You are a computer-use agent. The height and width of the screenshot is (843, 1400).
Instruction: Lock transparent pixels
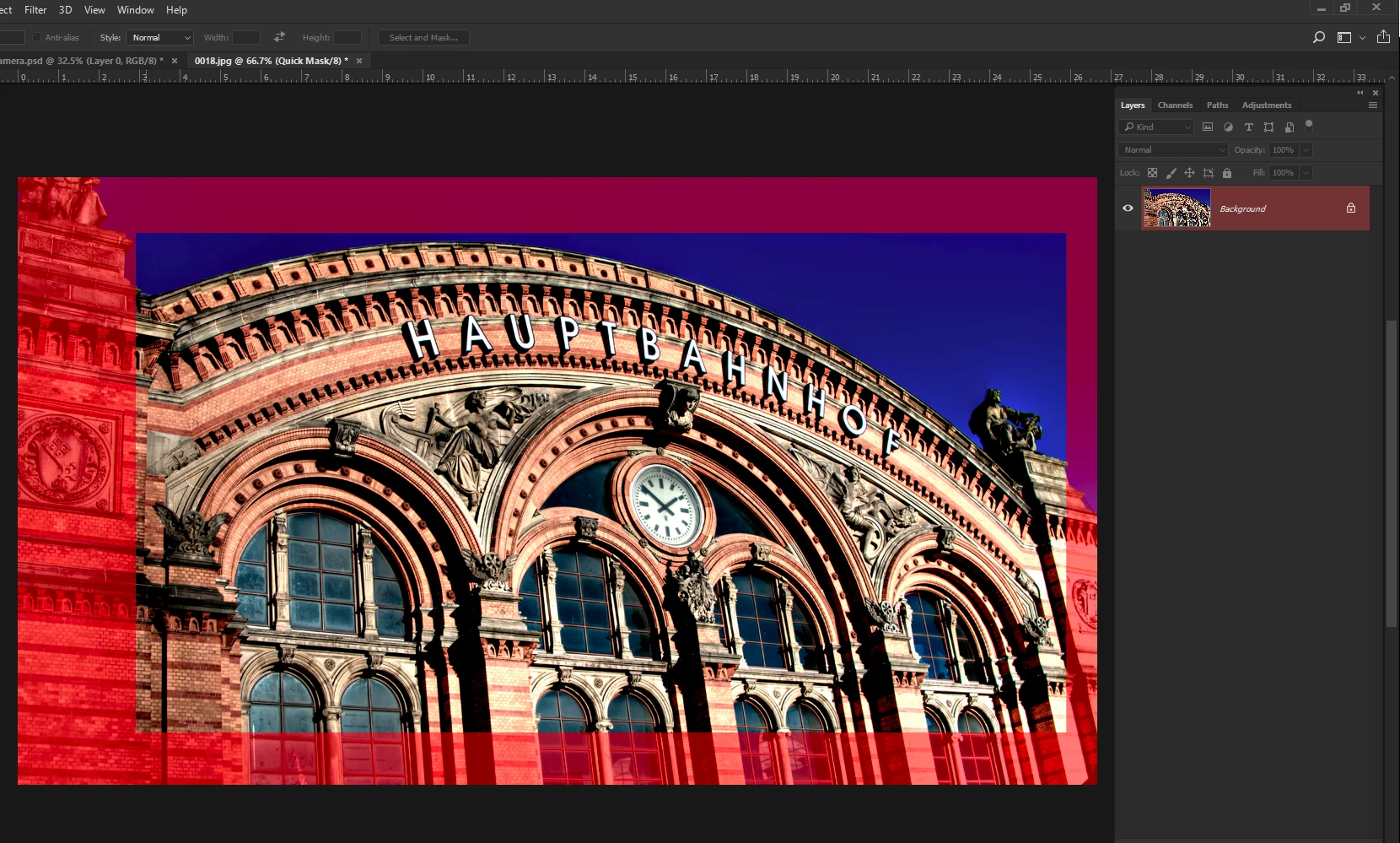pos(1152,173)
